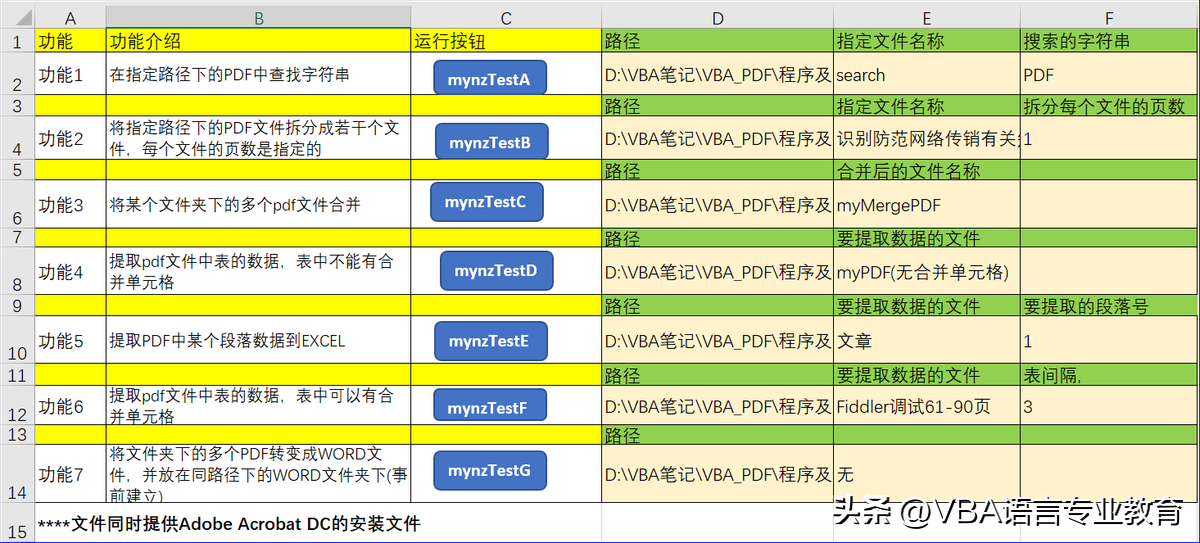The image size is (1200, 543).
Task: Select row 8 header
Action: 17,271
